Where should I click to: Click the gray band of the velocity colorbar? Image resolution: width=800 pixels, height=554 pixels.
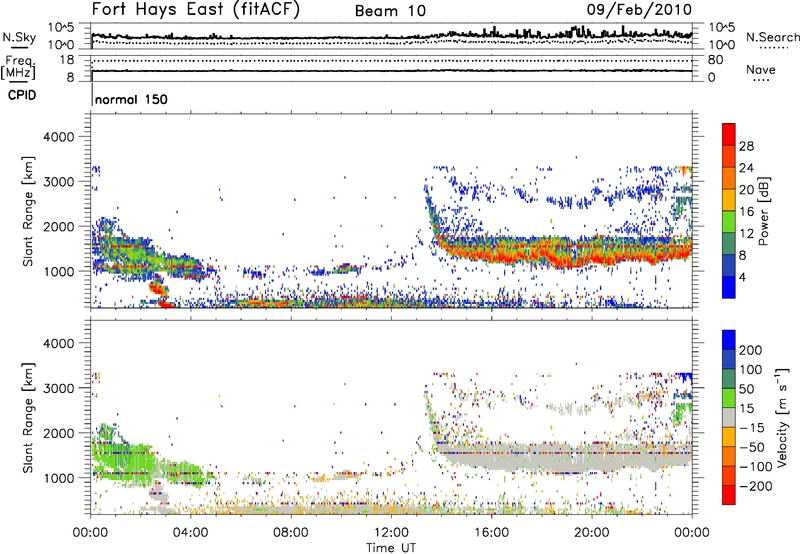(x=729, y=418)
